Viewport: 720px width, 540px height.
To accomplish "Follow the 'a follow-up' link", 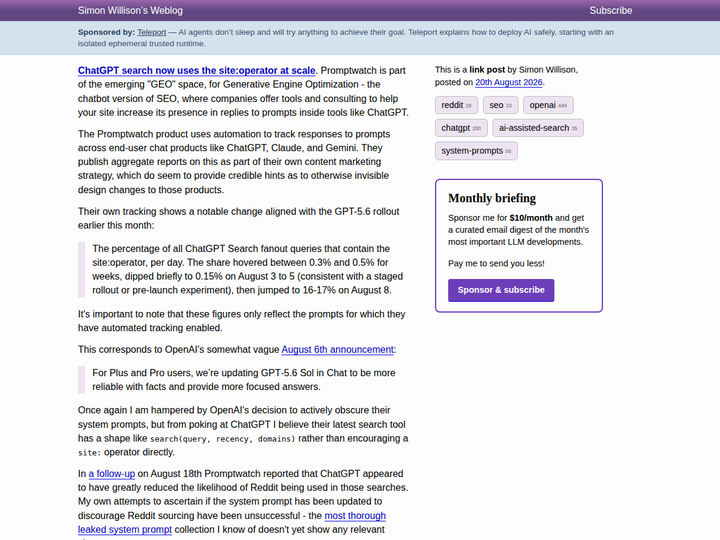I will (x=112, y=473).
